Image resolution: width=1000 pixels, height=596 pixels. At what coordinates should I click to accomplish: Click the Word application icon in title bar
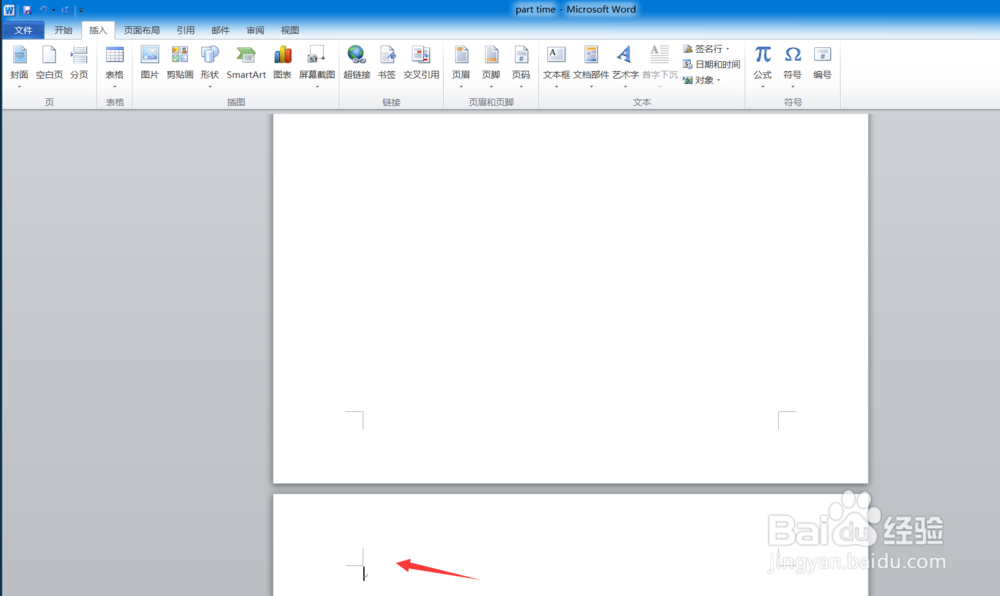click(x=9, y=10)
